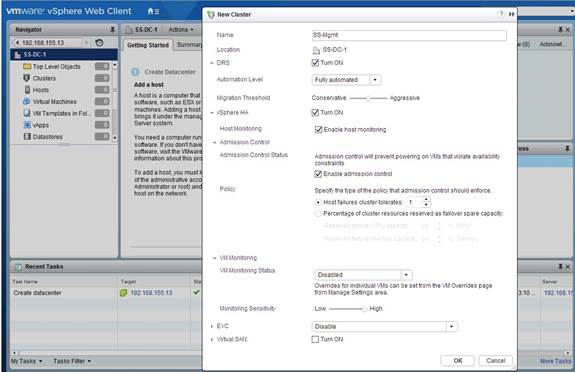The width and height of the screenshot is (575, 372).
Task: Toggle the Virtual SAN Turn ON checkbox
Action: 315,339
